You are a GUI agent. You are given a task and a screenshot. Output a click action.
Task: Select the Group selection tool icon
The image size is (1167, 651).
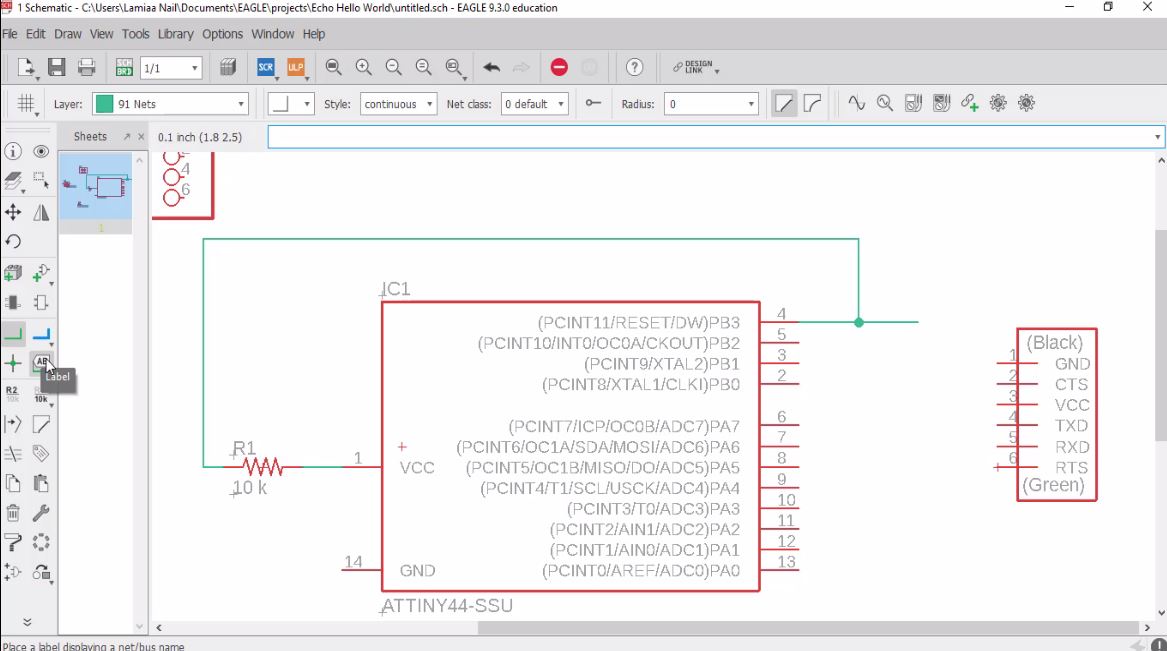point(41,180)
